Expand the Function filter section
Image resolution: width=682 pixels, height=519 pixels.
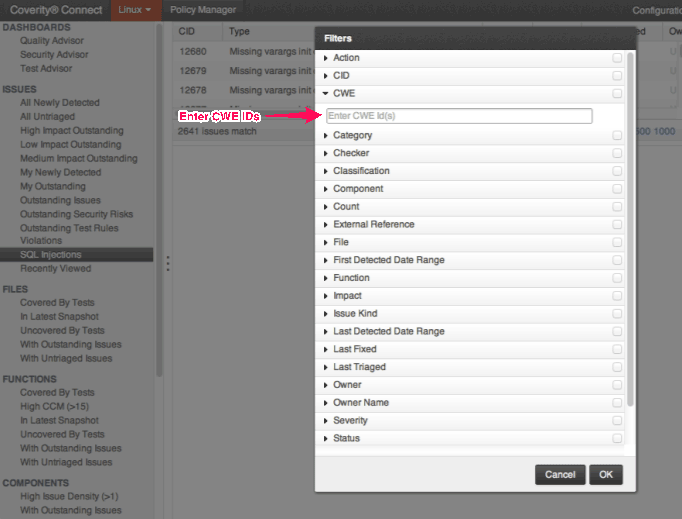(325, 278)
